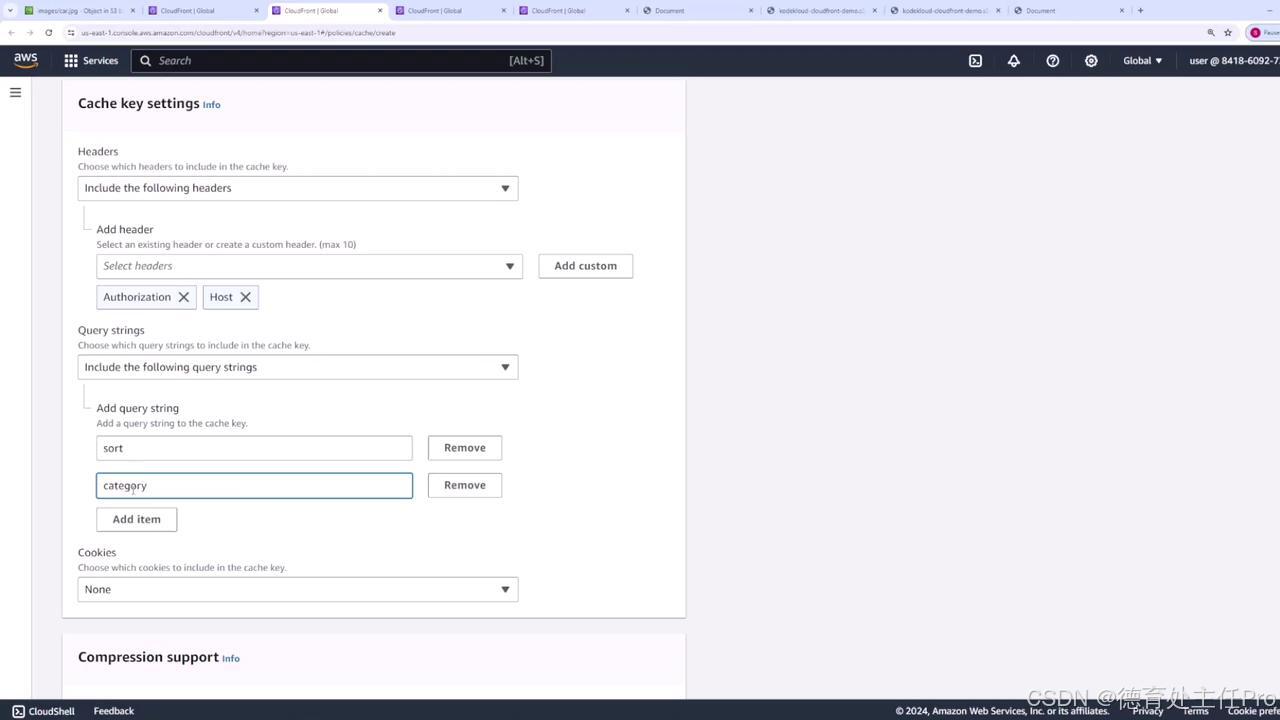Click the Feedback link at bottom

tap(113, 711)
